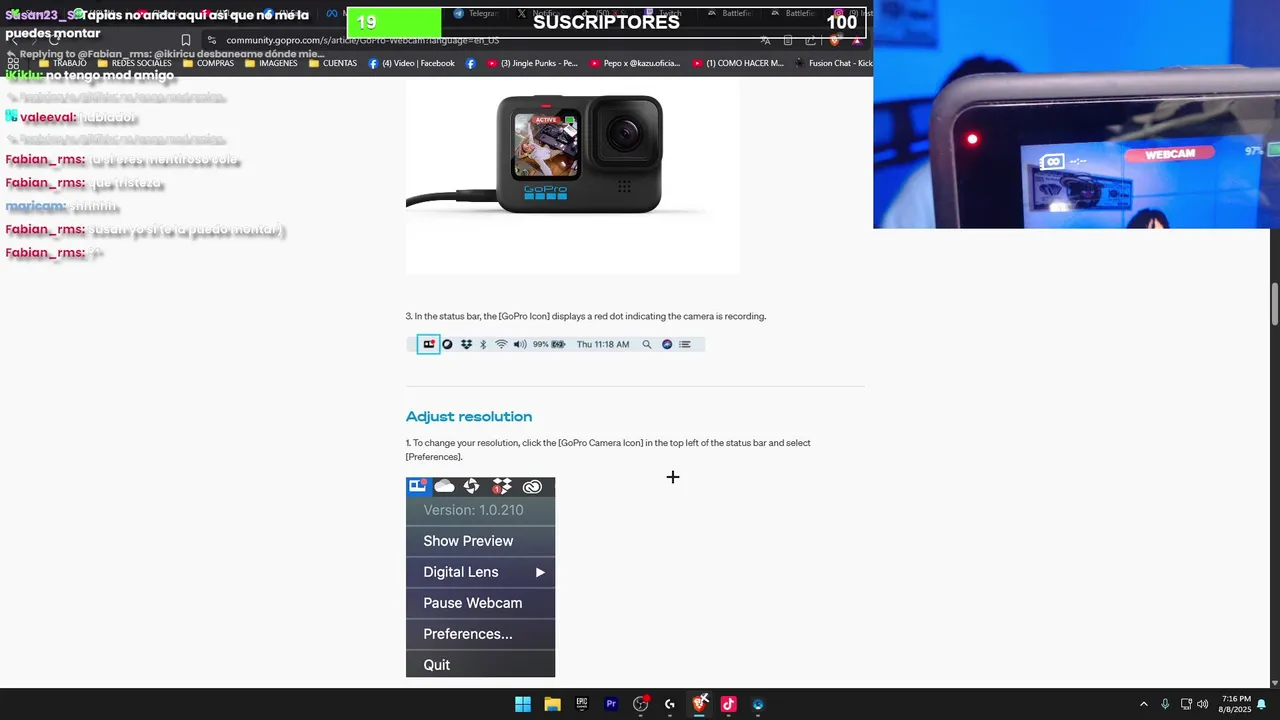Click the scrollbar down arrow
Image resolution: width=1280 pixels, height=720 pixels.
[1274, 683]
